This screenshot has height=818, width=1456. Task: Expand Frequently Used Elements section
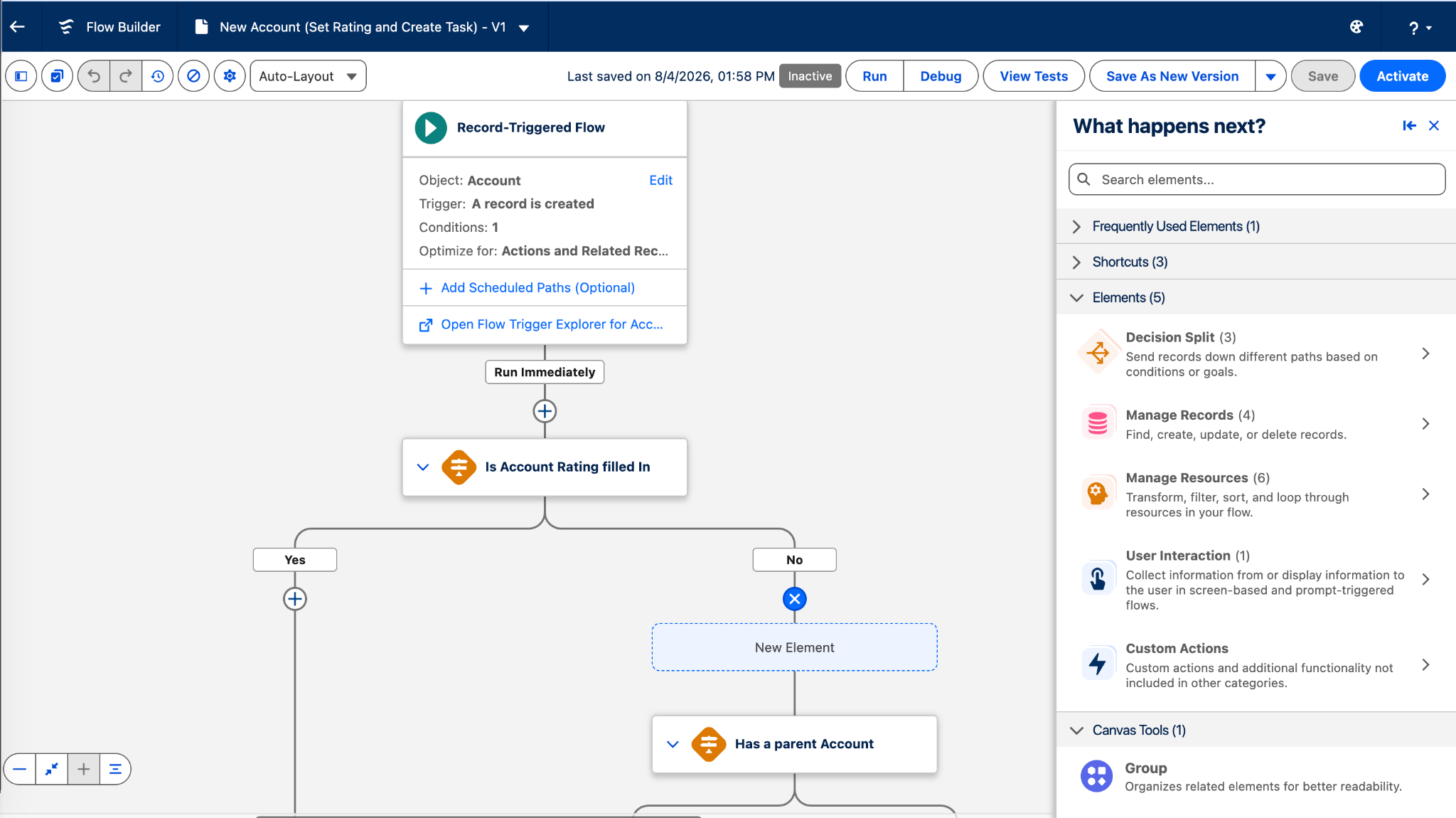[1256, 226]
